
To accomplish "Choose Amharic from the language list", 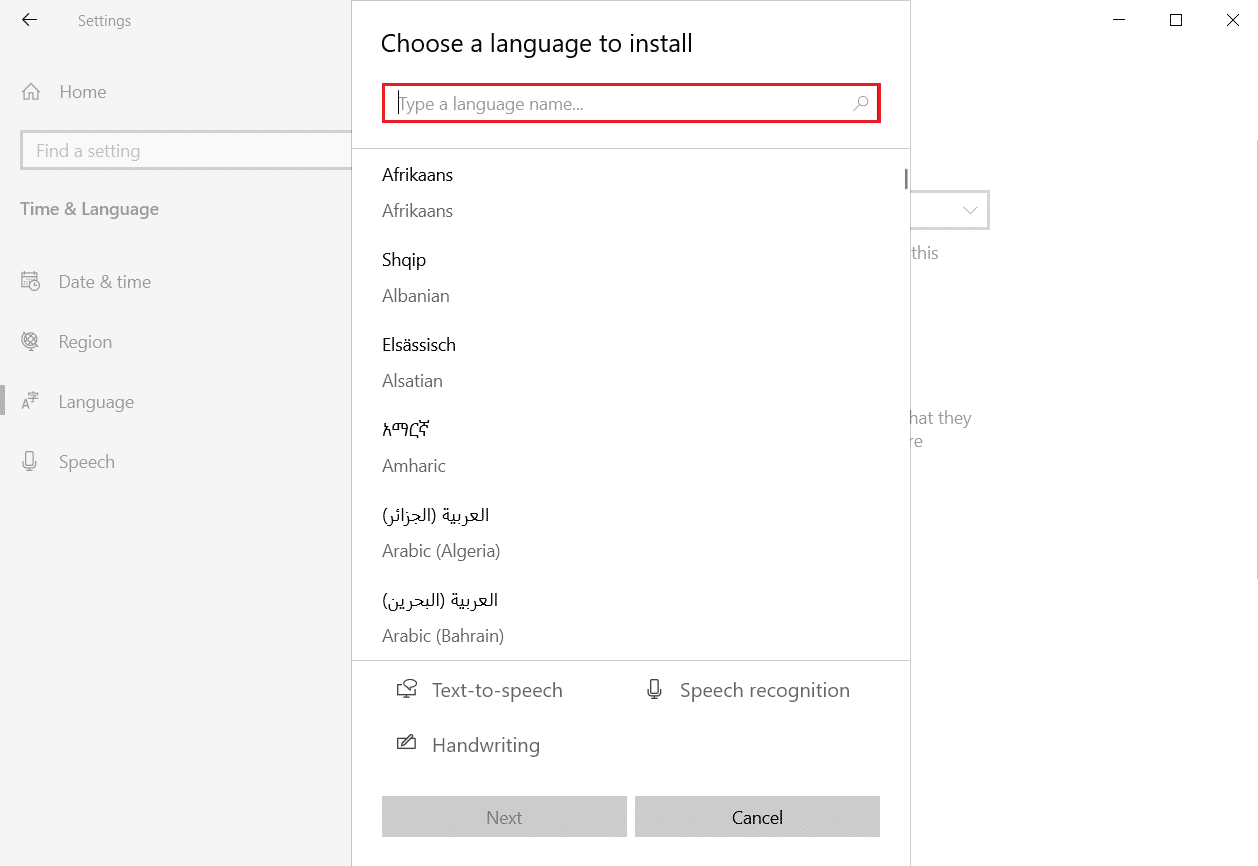I will coord(631,447).
